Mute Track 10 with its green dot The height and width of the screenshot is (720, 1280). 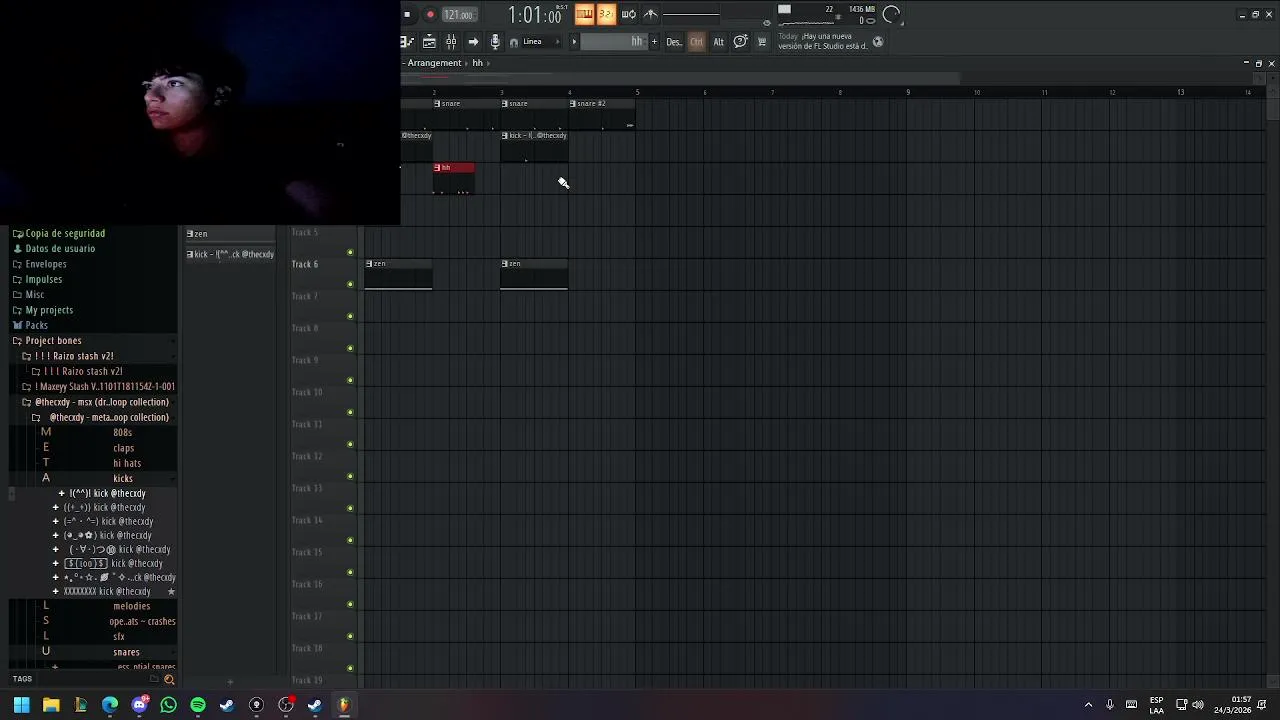(350, 412)
